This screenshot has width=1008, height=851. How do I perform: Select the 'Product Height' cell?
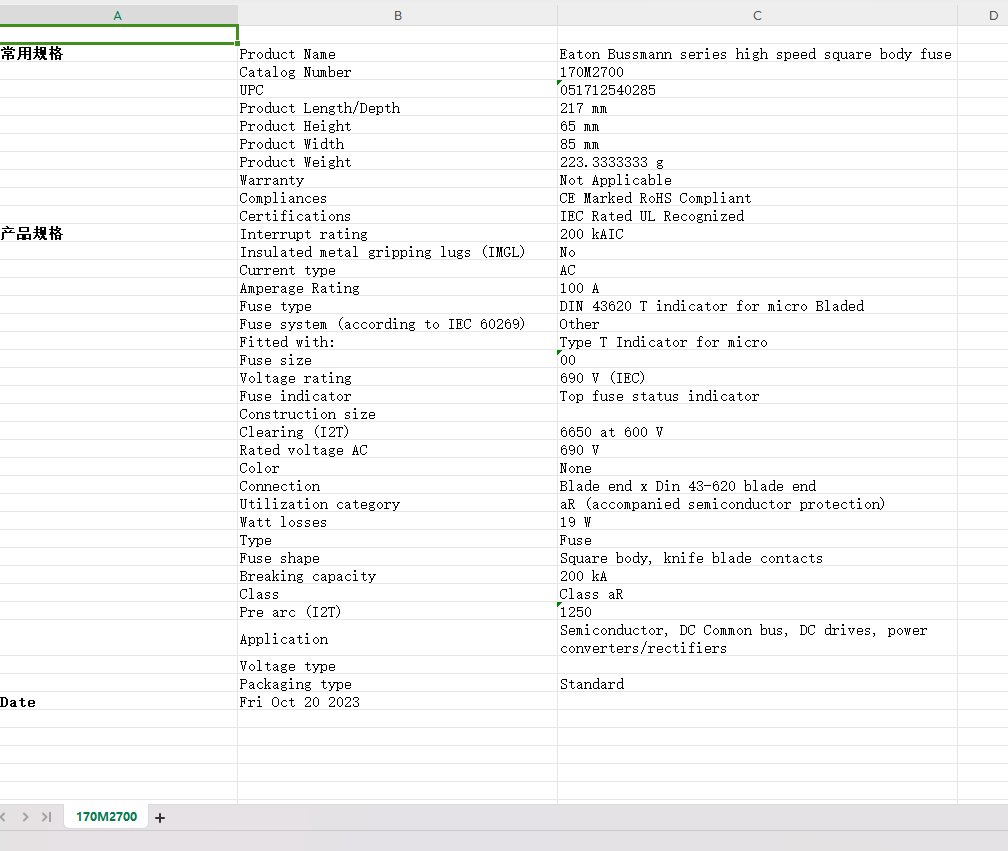(397, 125)
